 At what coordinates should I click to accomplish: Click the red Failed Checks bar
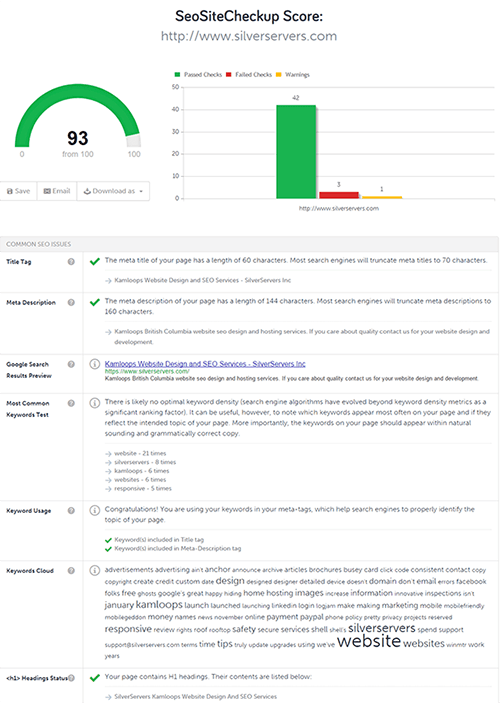point(339,195)
